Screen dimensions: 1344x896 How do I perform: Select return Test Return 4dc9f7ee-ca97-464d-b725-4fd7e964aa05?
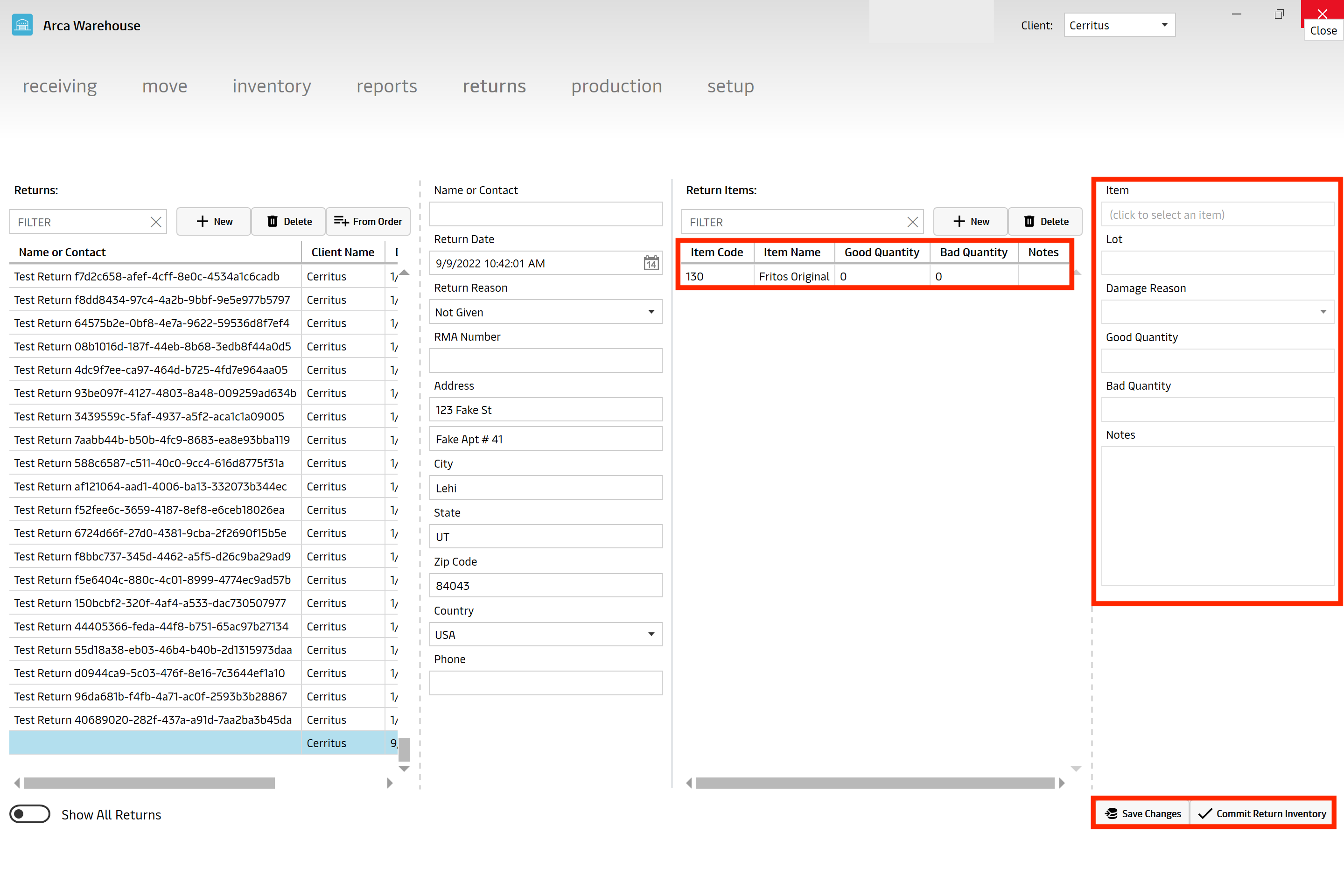point(203,370)
